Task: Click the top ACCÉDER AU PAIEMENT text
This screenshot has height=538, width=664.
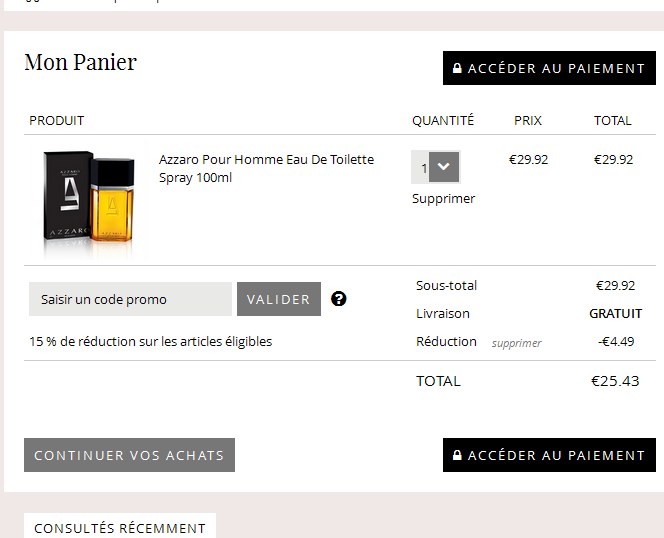Action: 556,69
